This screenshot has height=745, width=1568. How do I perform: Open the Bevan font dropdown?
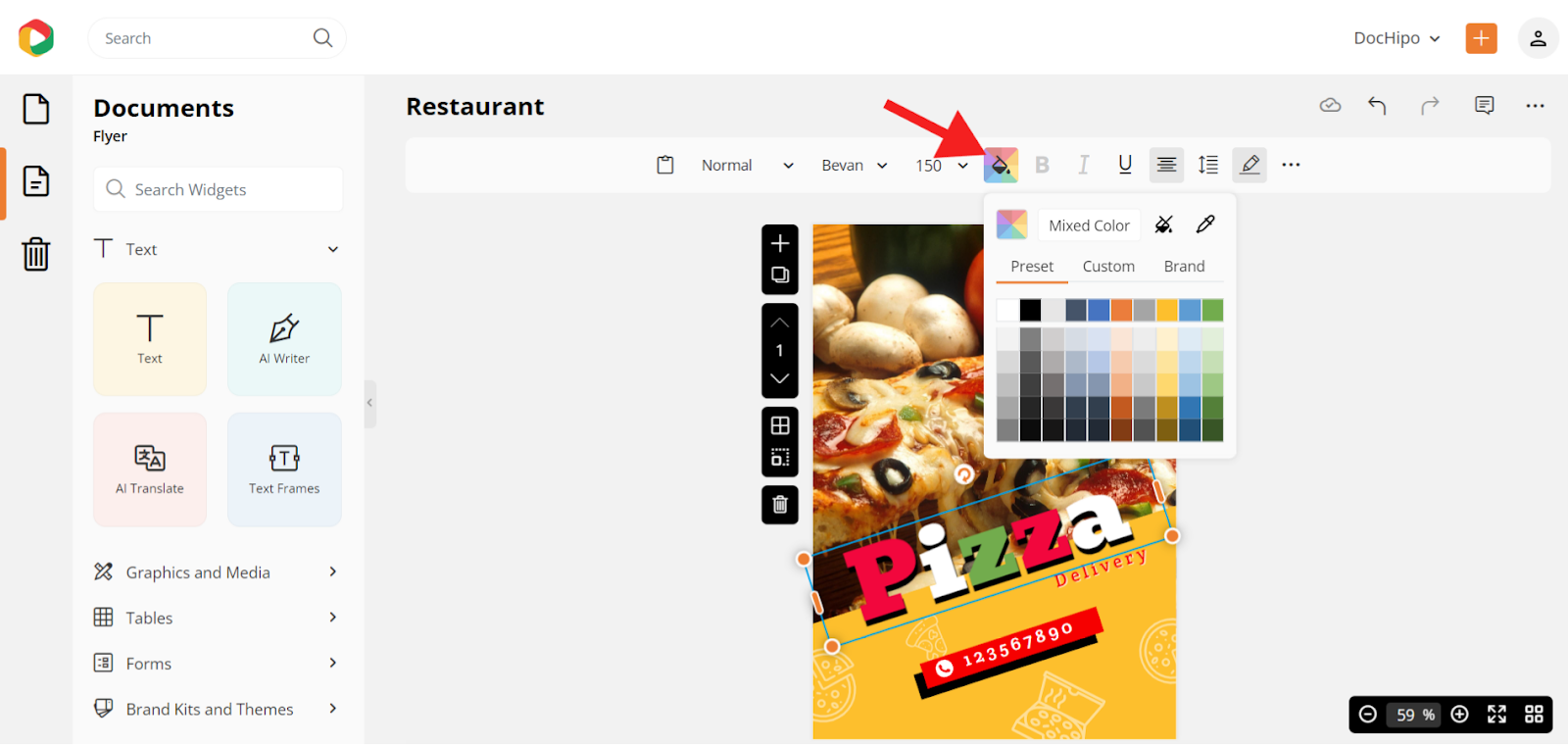pyautogui.click(x=855, y=165)
